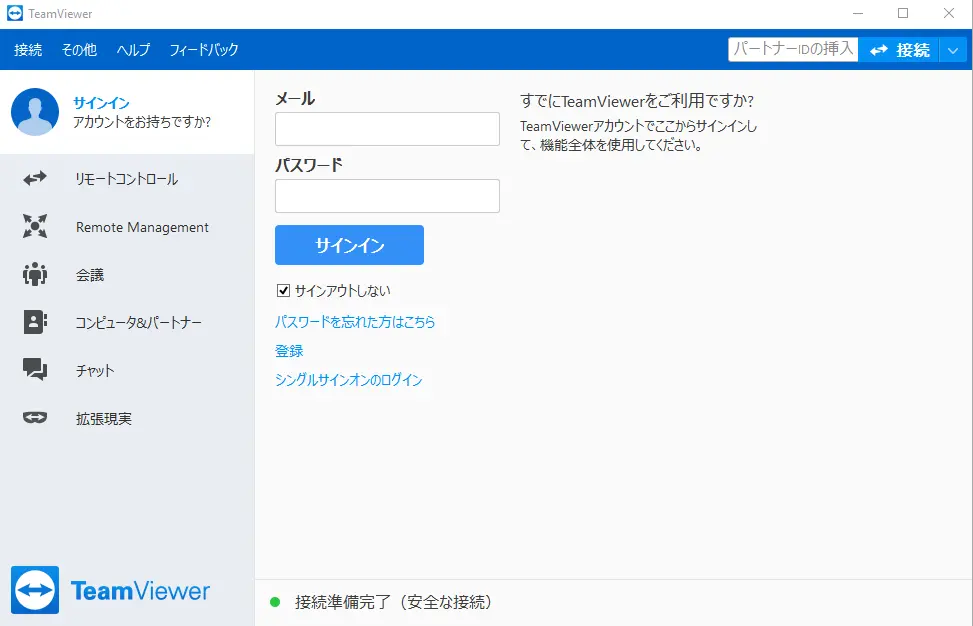Click the blue サインイン button
Image resolution: width=973 pixels, height=626 pixels.
[x=349, y=245]
